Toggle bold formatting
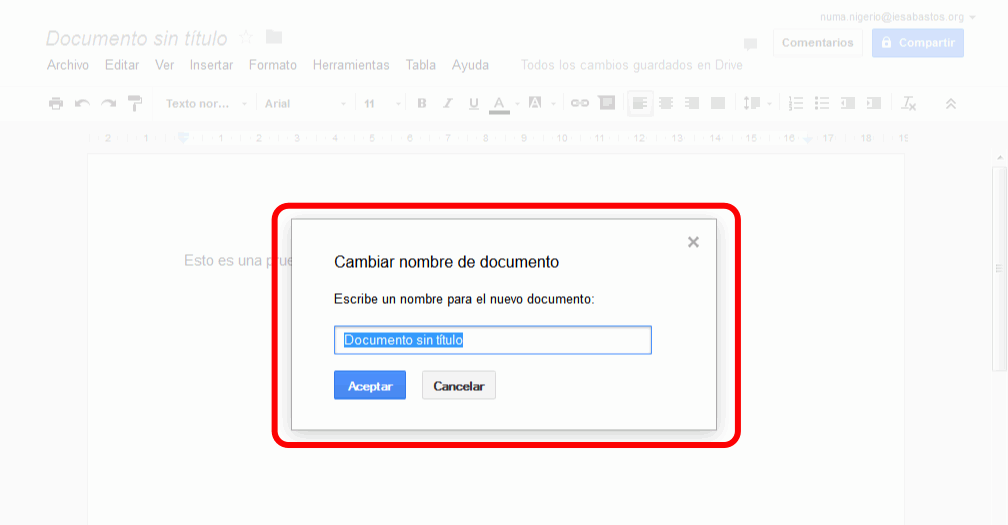 [x=421, y=103]
